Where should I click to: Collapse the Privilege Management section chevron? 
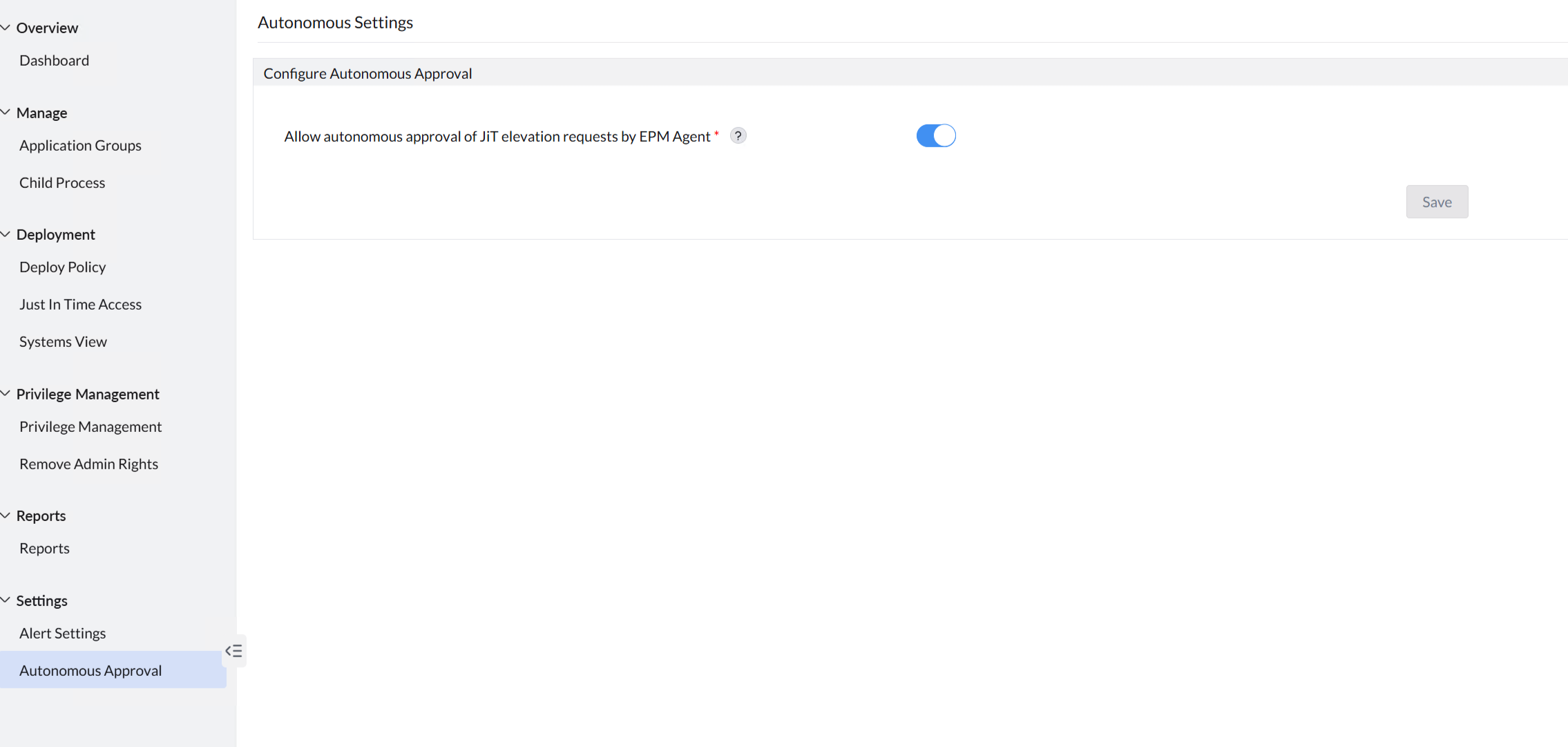6,393
